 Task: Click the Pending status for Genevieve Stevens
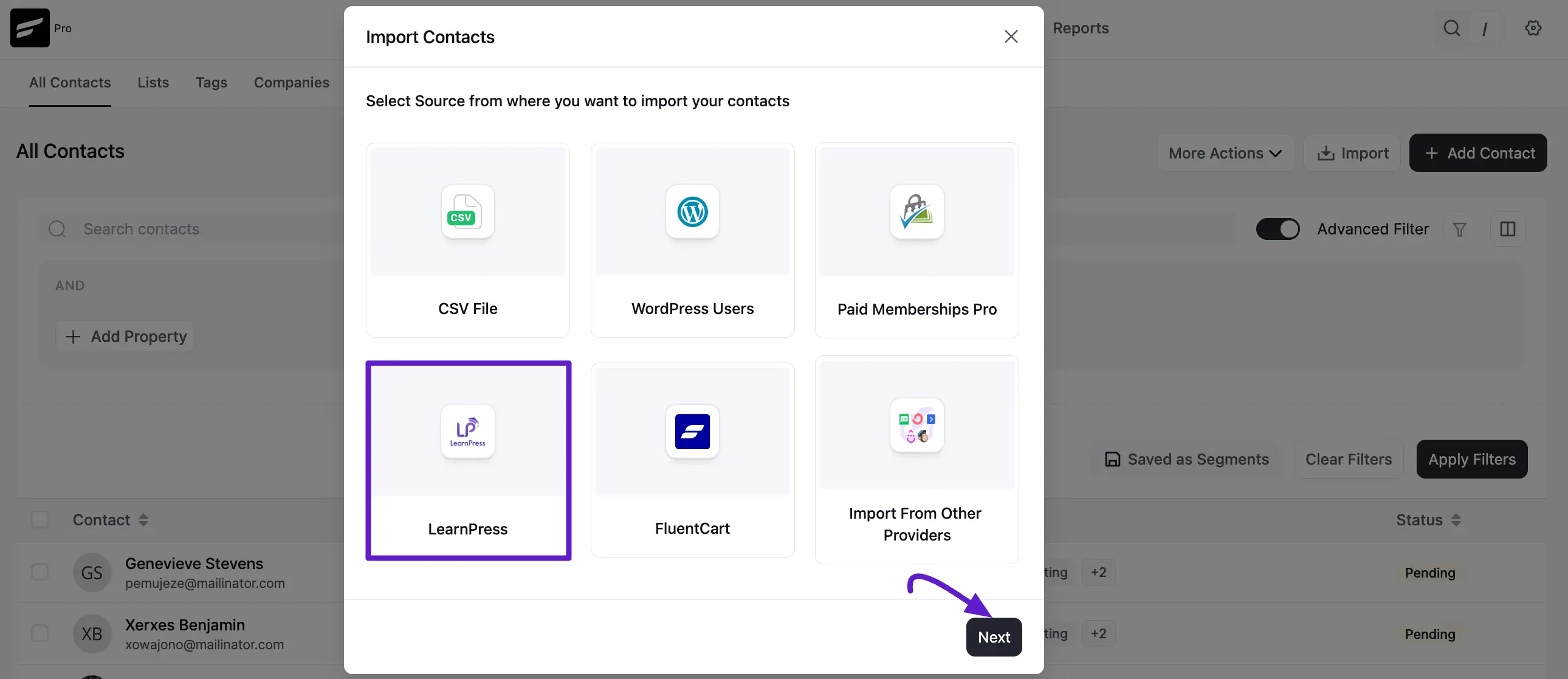[x=1430, y=573]
